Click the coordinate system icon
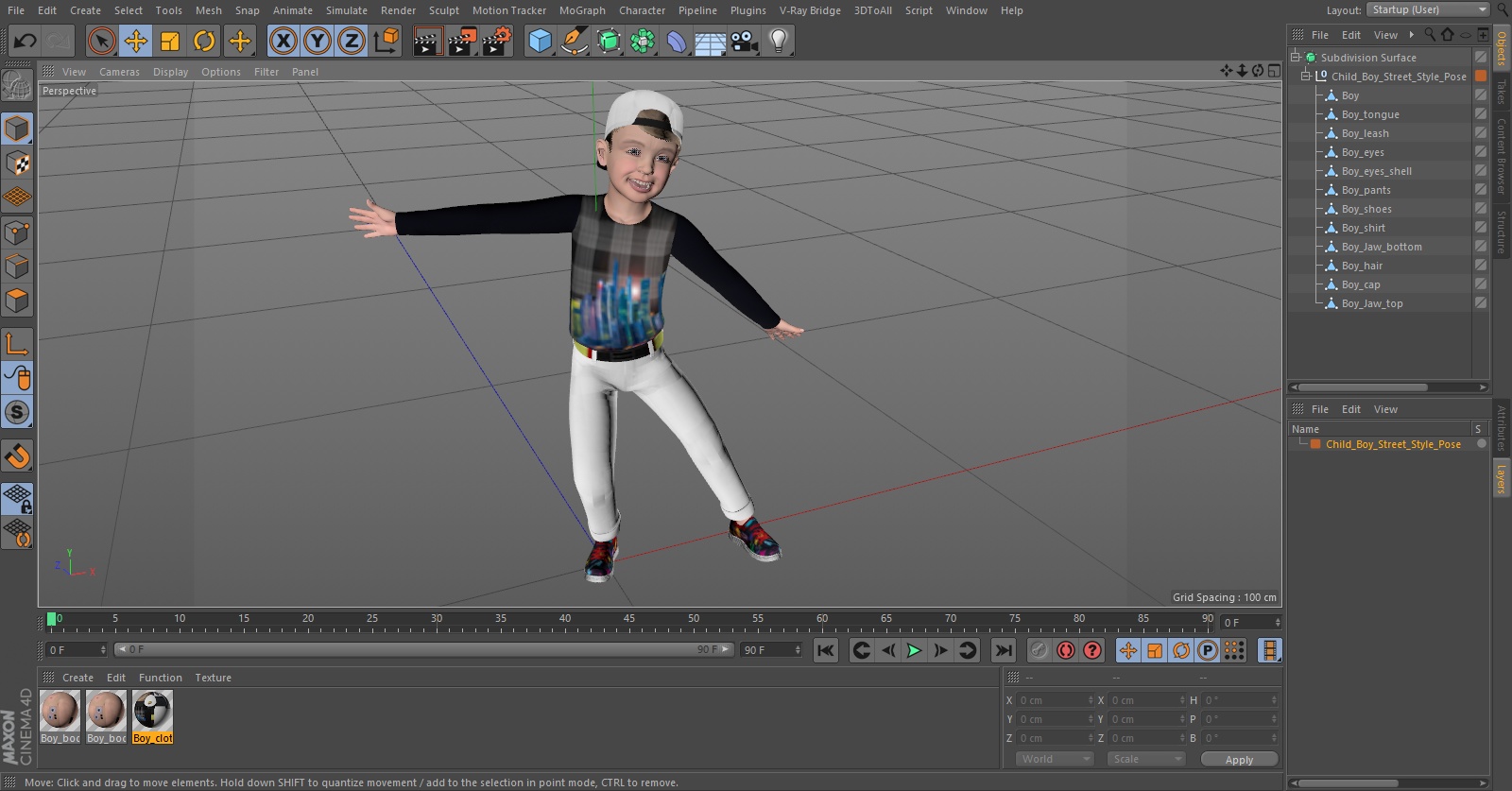Image resolution: width=1512 pixels, height=791 pixels. [386, 41]
